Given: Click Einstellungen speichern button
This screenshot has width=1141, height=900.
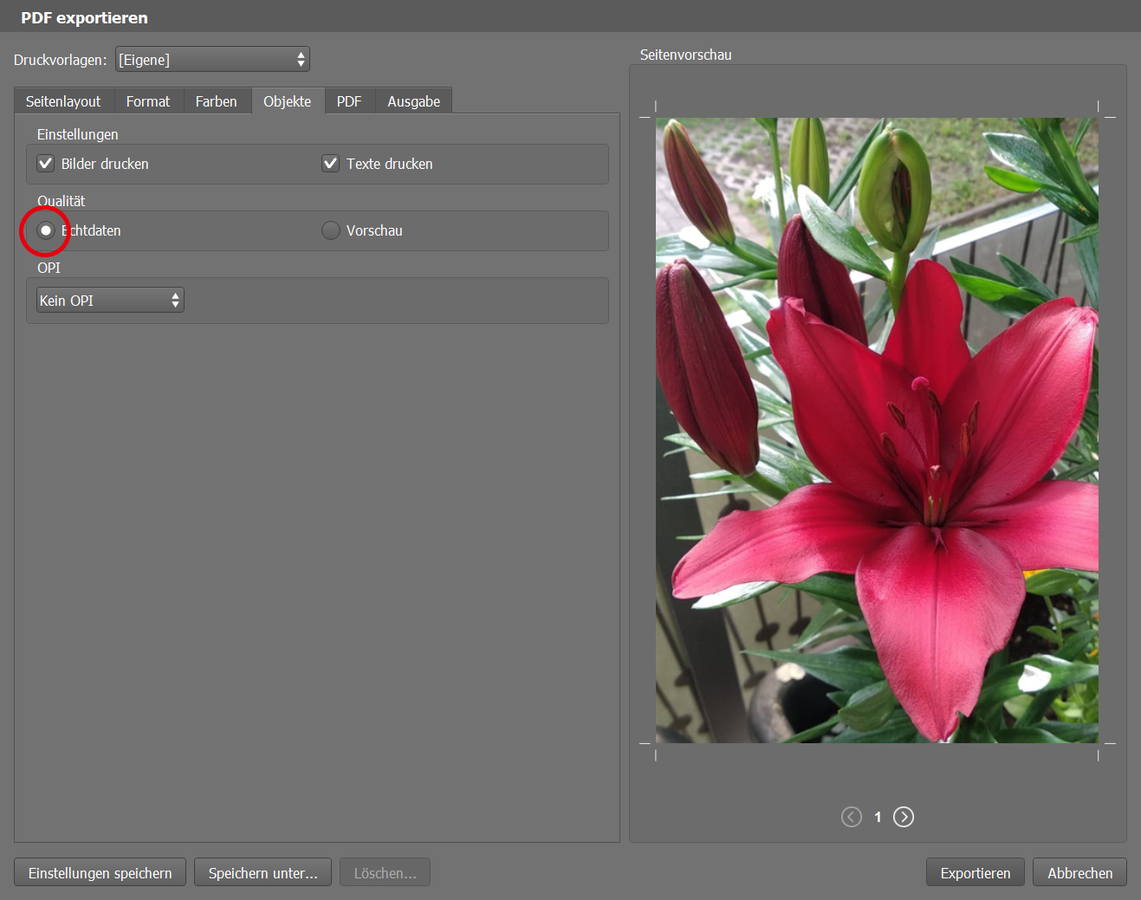Looking at the screenshot, I should (100, 872).
